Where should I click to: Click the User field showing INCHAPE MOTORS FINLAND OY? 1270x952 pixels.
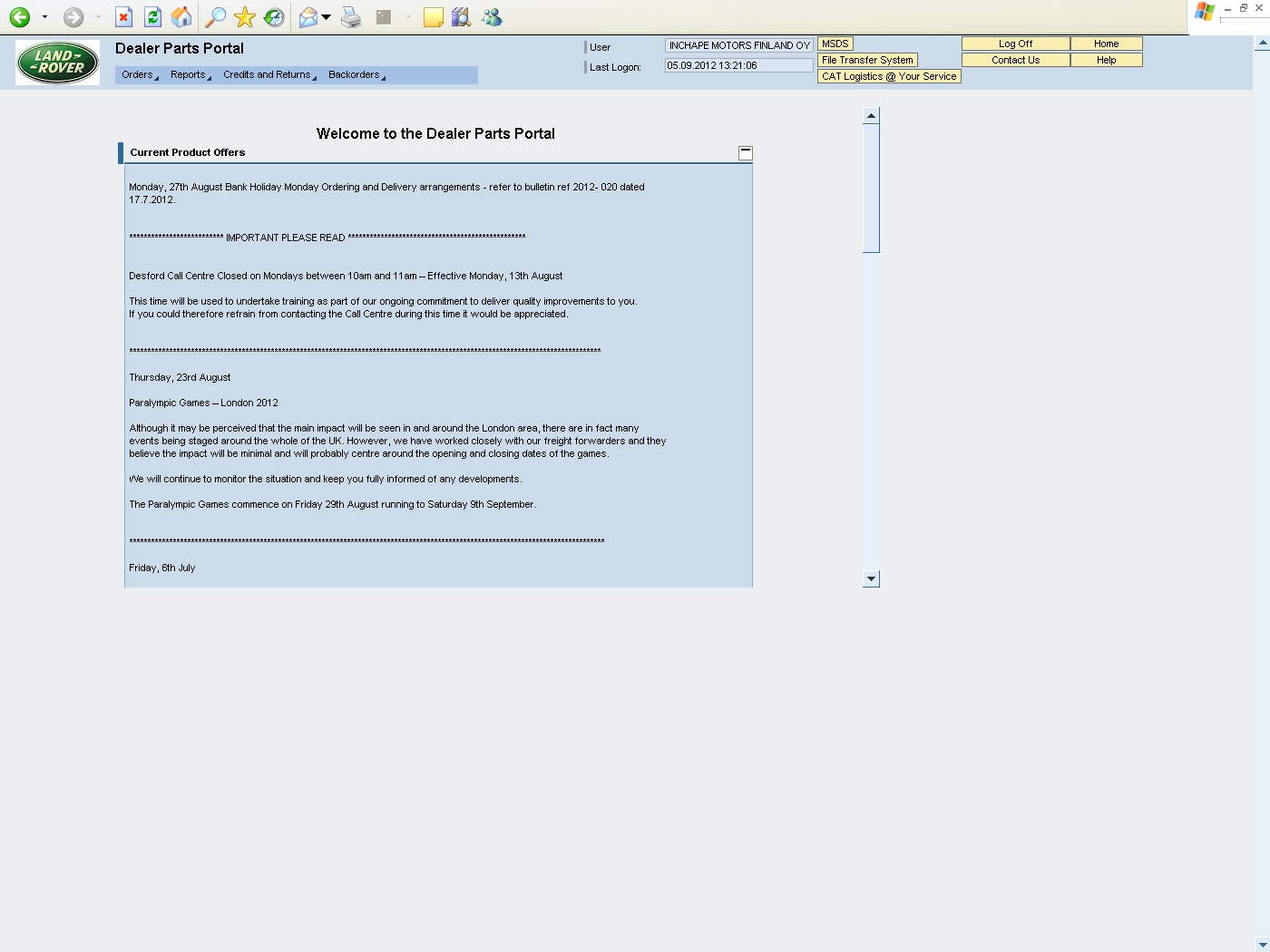[739, 45]
